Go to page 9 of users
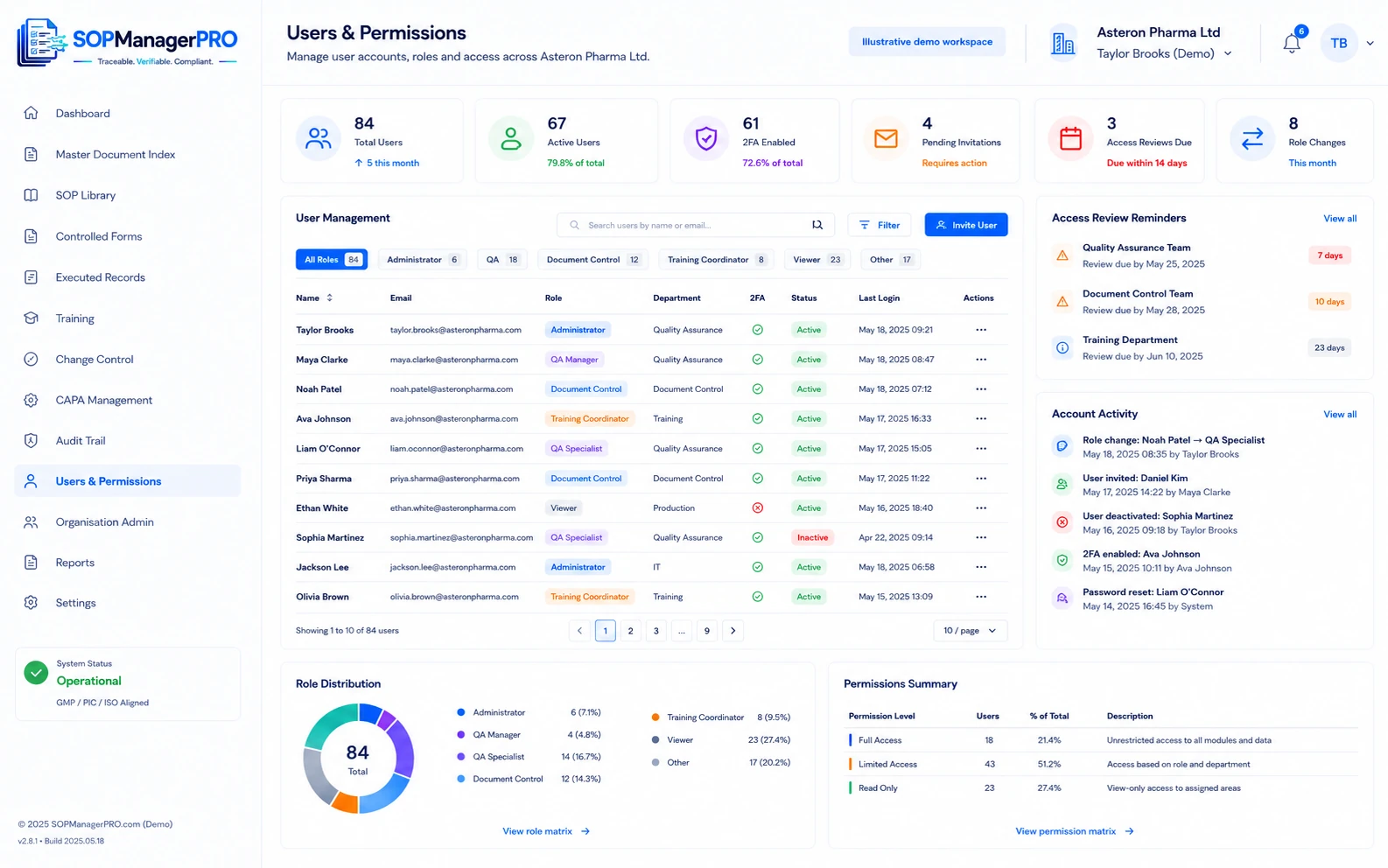The width and height of the screenshot is (1388, 868). click(707, 631)
